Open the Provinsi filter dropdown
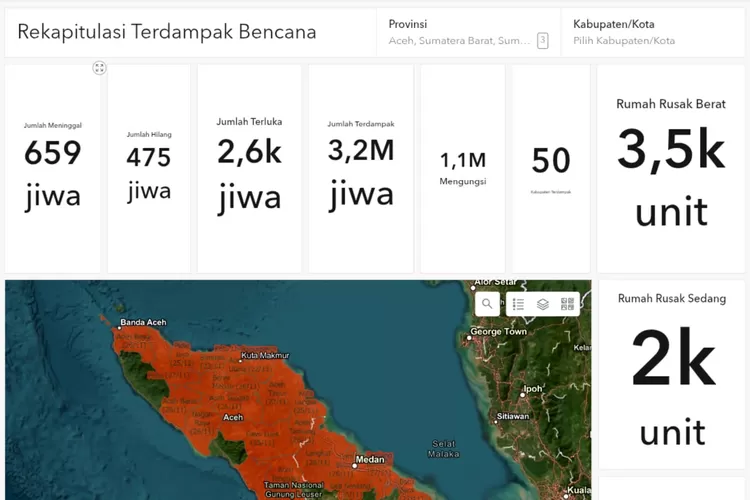Image resolution: width=750 pixels, height=500 pixels. [468, 33]
